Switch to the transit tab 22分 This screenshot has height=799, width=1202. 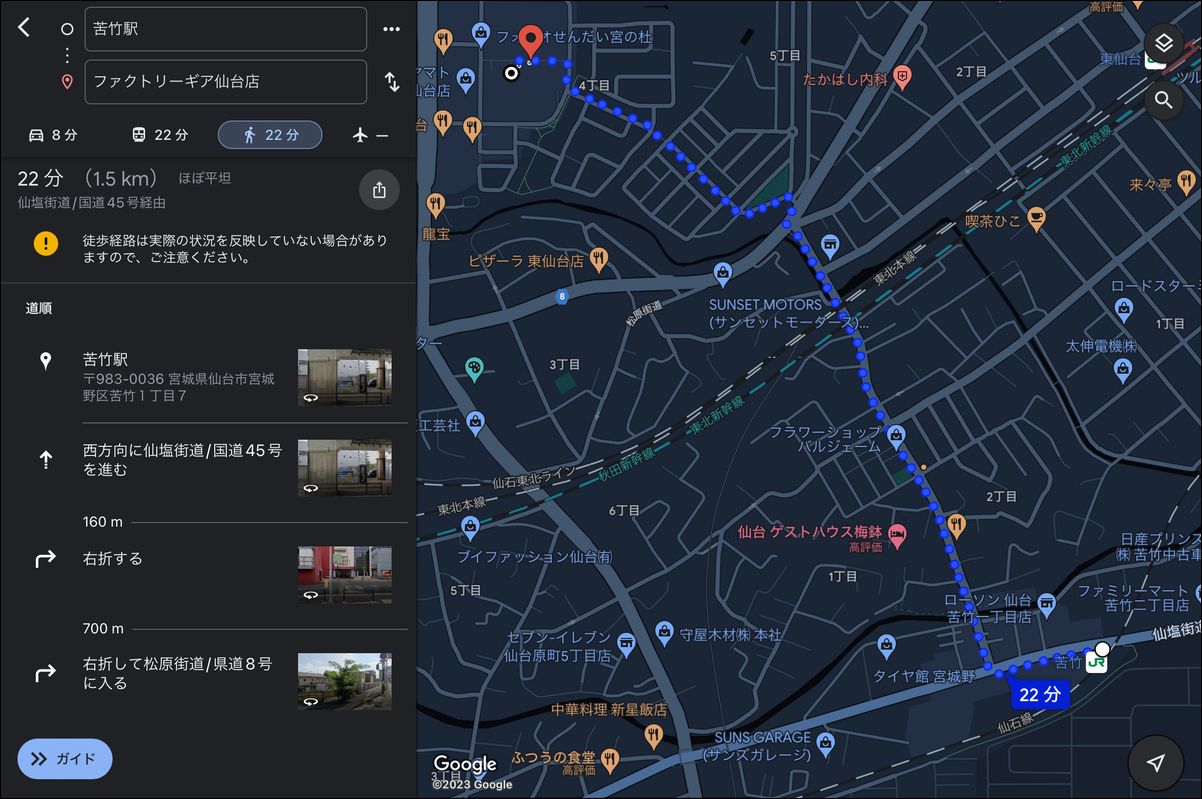159,135
